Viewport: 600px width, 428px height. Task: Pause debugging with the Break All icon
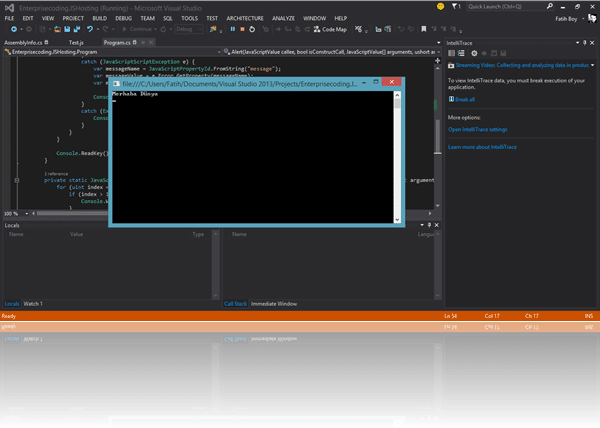point(233,29)
